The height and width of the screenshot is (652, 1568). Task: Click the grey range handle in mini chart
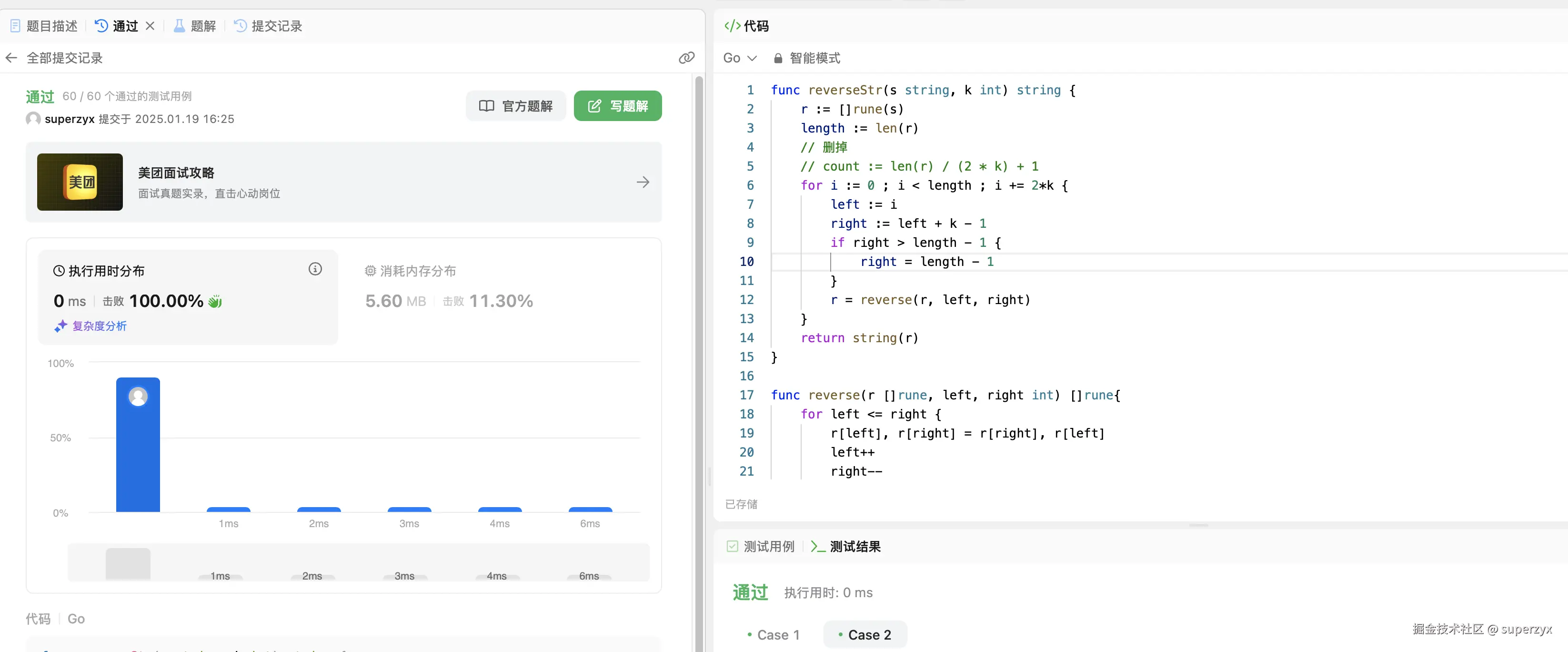128,564
